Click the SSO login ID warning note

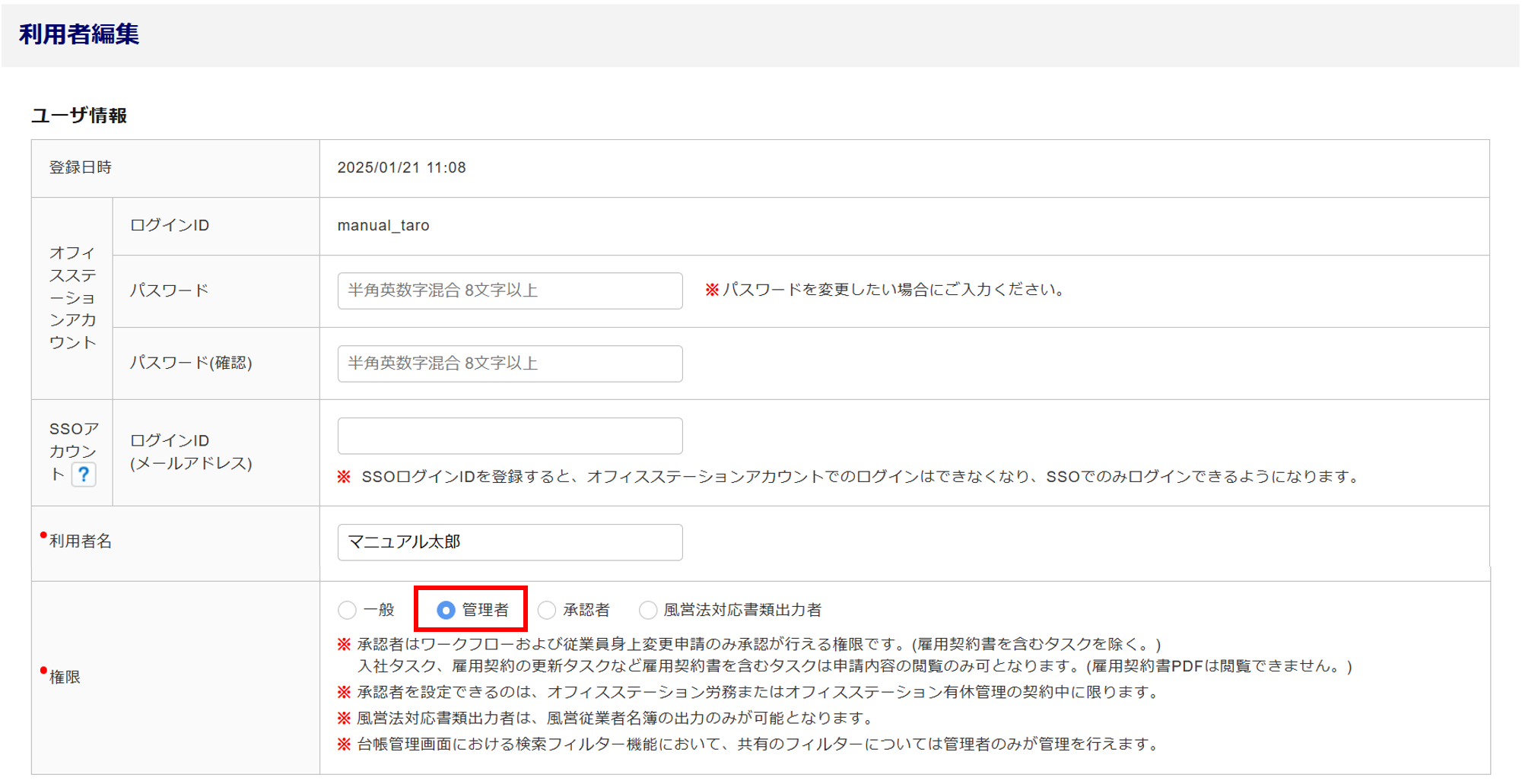point(849,477)
